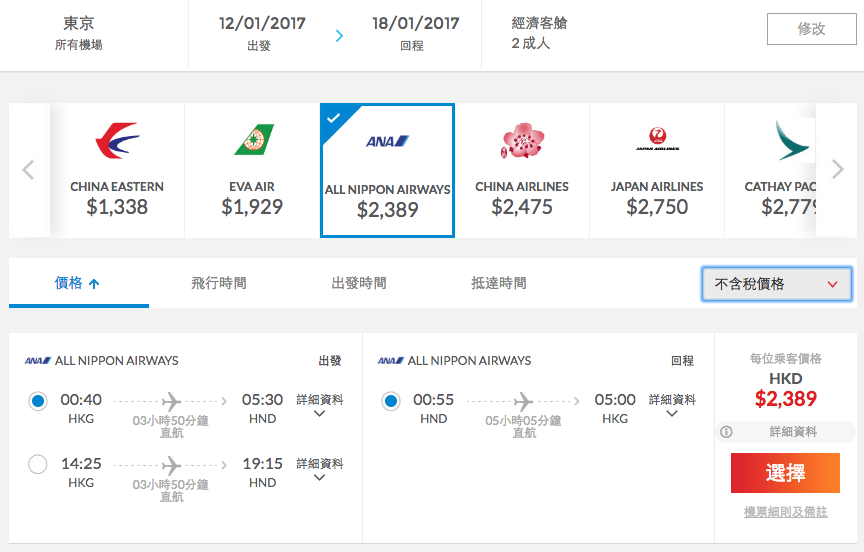Sort results by 飛行時間
864x552 pixels.
[x=219, y=283]
